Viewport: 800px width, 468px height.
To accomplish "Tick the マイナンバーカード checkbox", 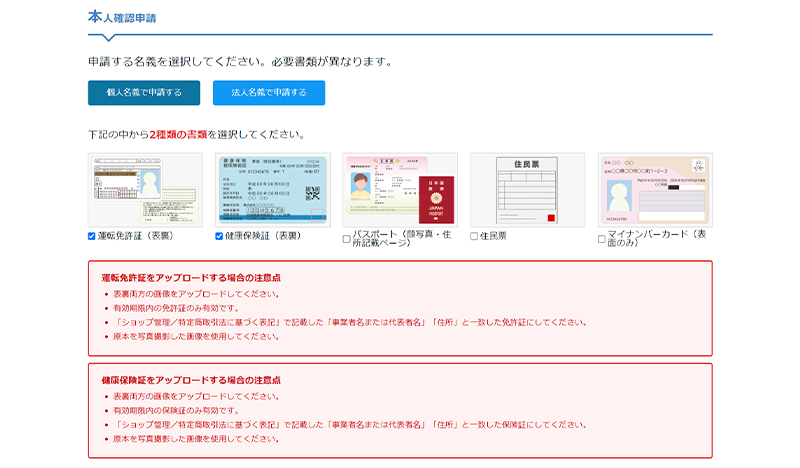I will pyautogui.click(x=601, y=239).
